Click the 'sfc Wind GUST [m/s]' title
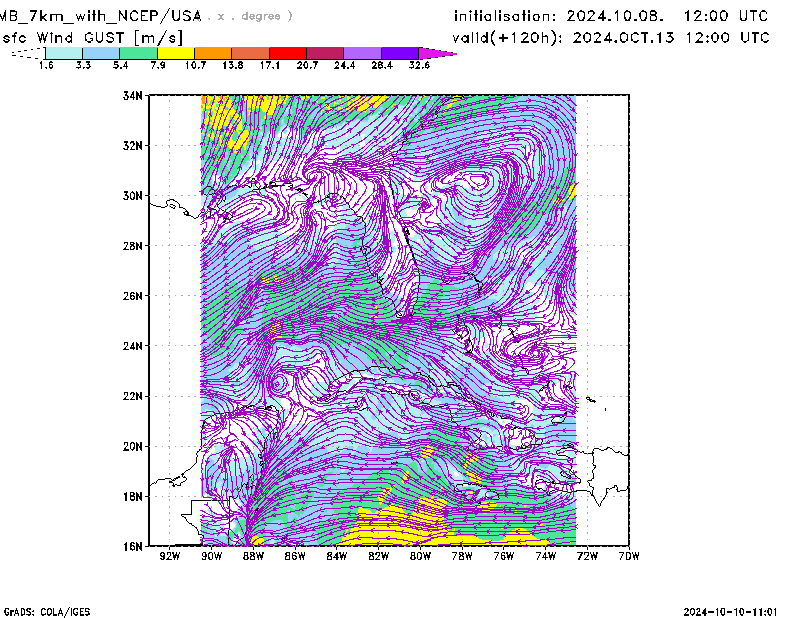The height and width of the screenshot is (618, 800). 92,38
